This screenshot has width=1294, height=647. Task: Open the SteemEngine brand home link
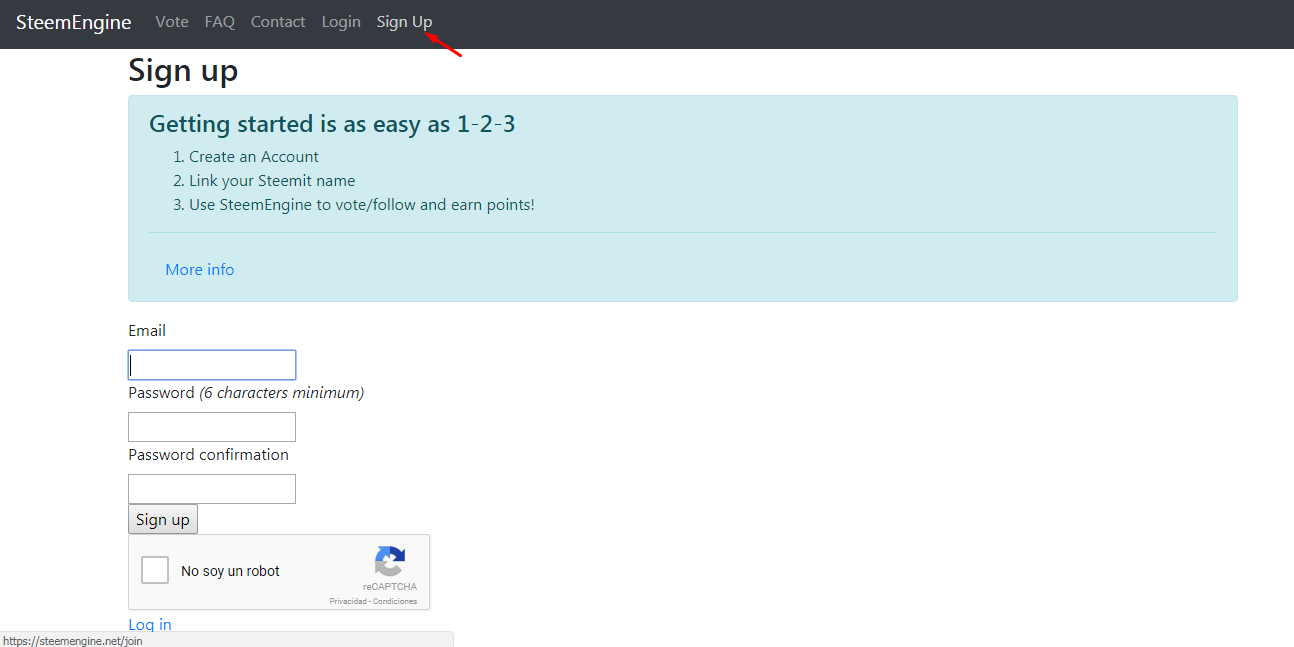tap(74, 22)
